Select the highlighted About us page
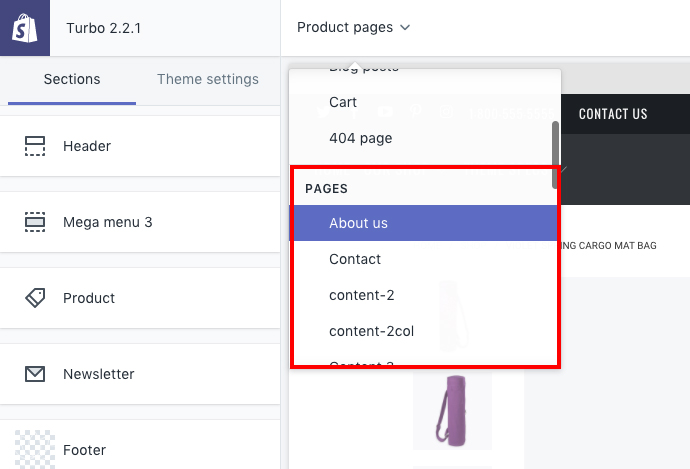This screenshot has height=469, width=690. tap(358, 223)
